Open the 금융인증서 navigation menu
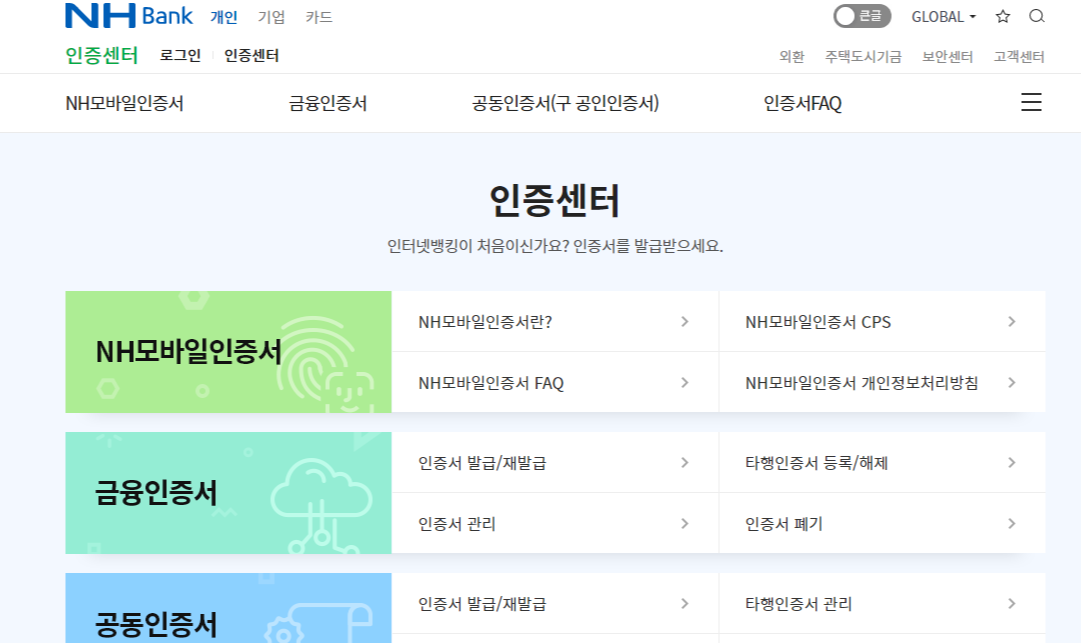 click(x=328, y=103)
